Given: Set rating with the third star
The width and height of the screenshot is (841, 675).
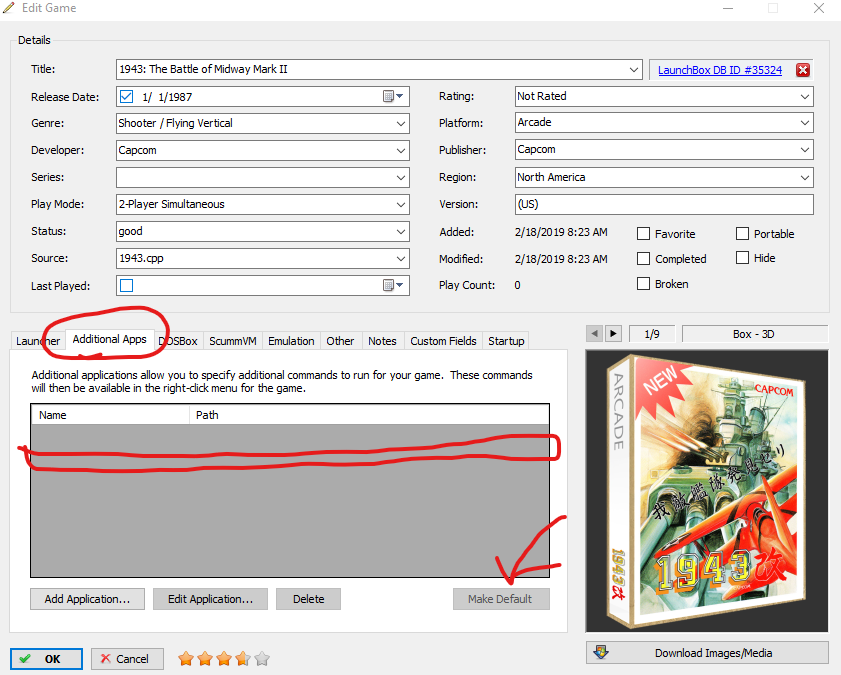Looking at the screenshot, I should pos(224,658).
